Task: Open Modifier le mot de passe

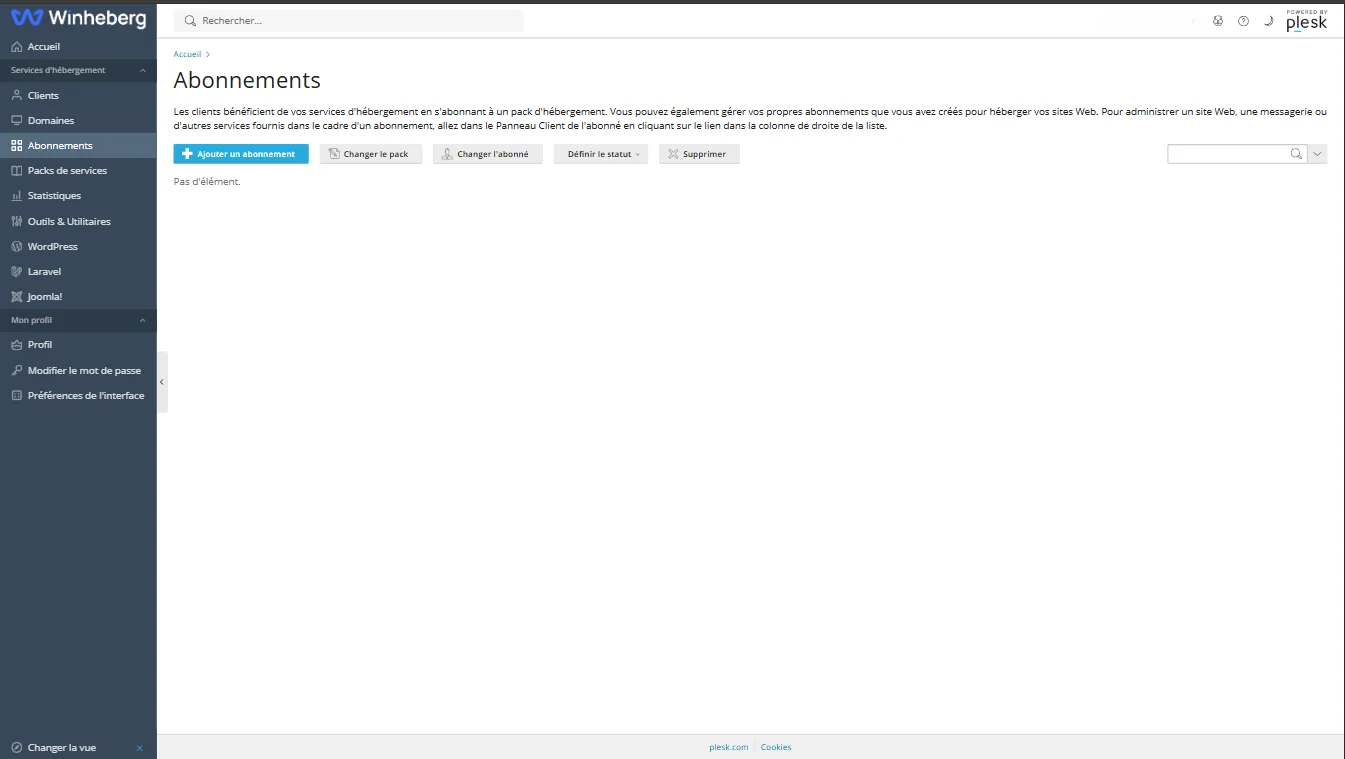Action: [x=78, y=370]
